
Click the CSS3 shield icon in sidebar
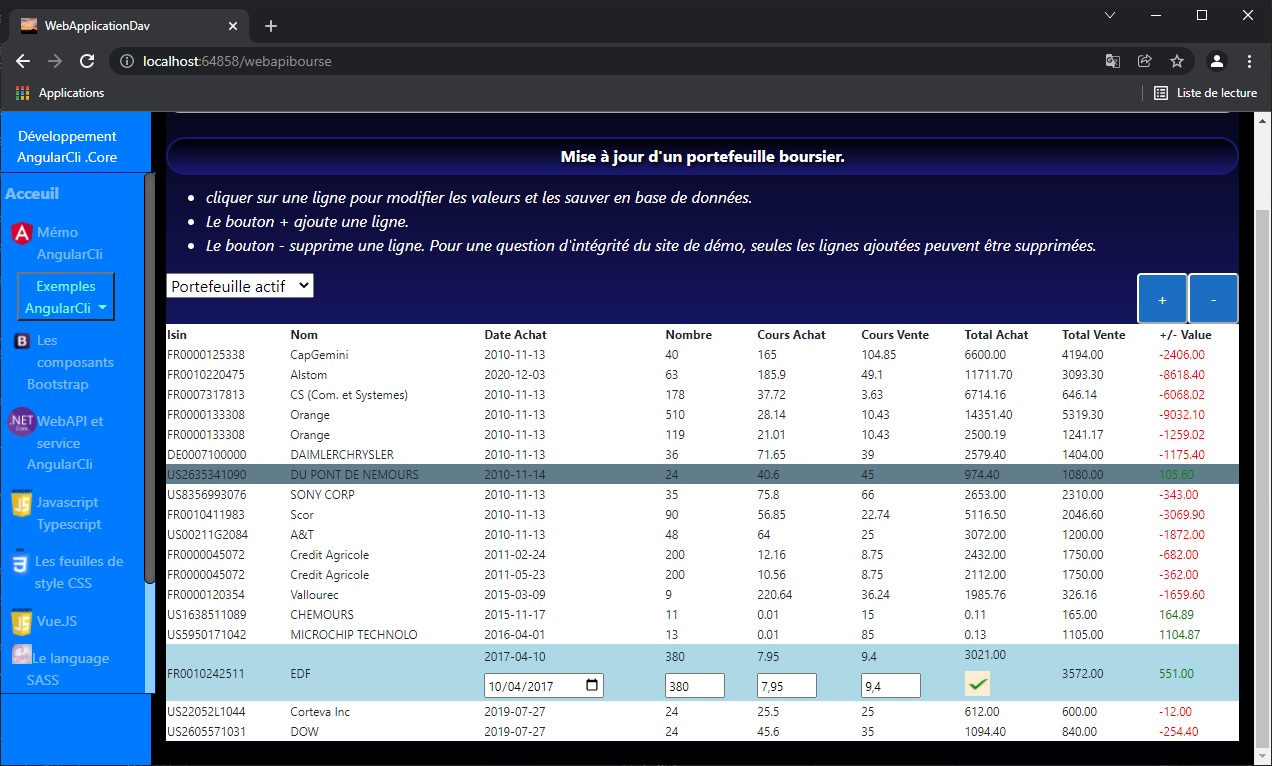pos(20,563)
